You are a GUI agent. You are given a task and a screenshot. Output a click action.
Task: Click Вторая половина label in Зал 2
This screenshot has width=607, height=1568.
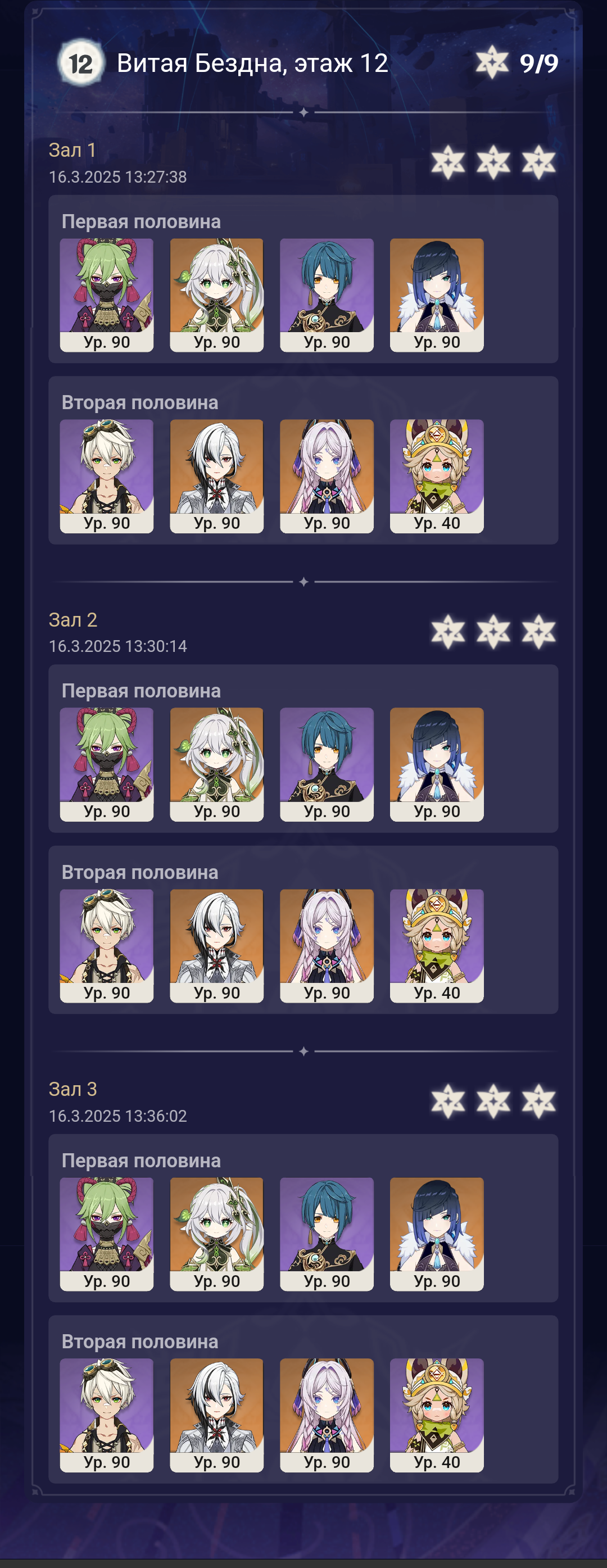(x=140, y=872)
